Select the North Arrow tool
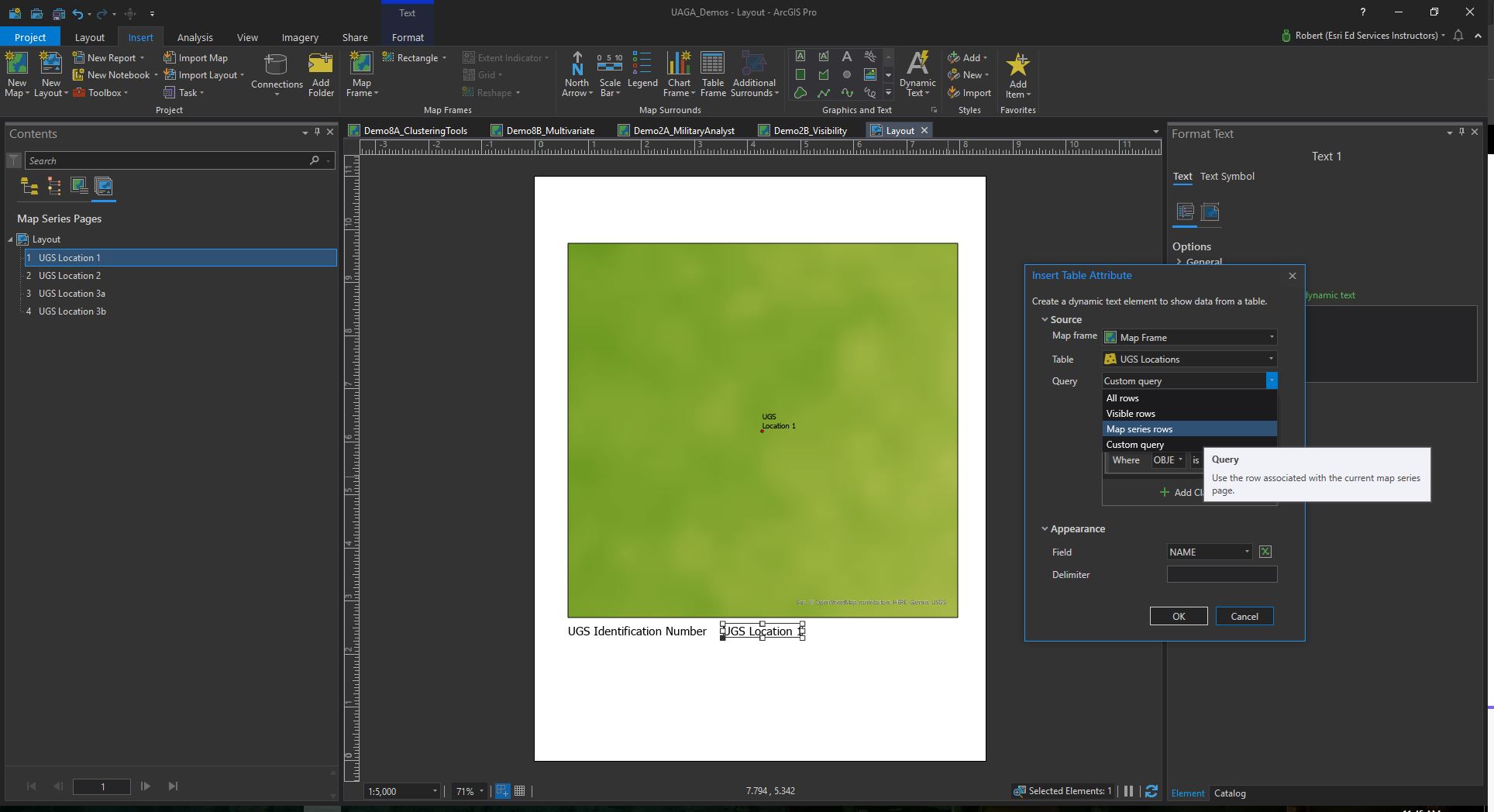 pos(577,74)
